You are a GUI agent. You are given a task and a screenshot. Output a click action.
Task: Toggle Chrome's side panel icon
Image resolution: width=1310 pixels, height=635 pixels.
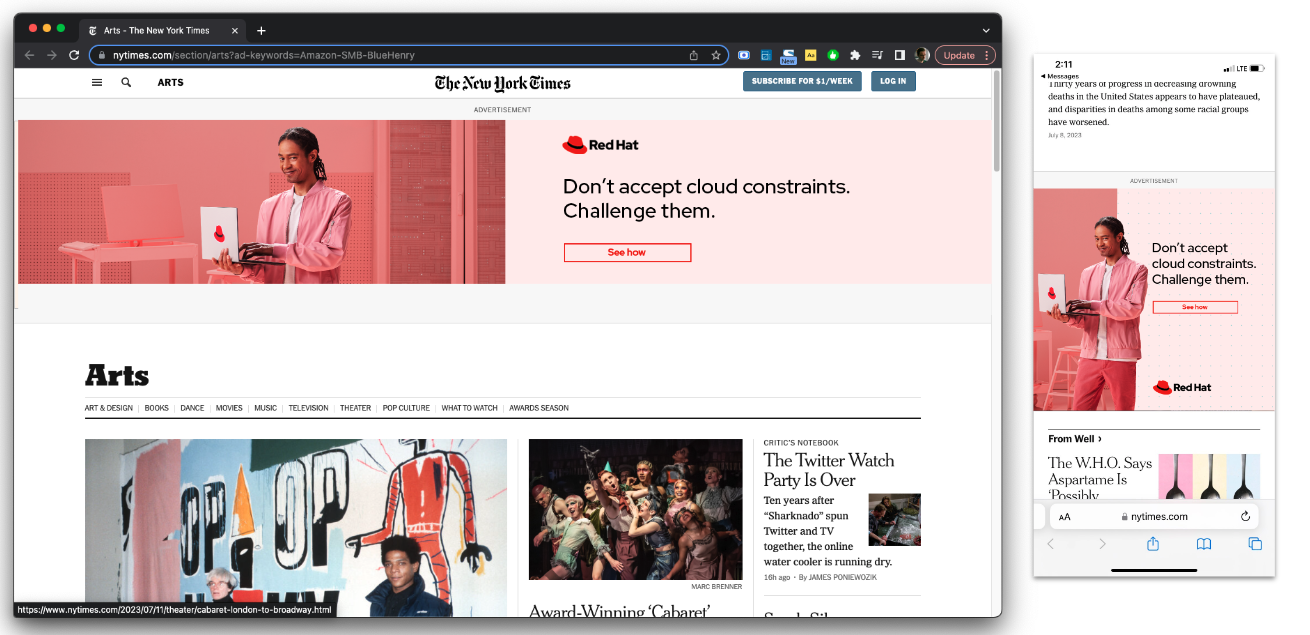(x=899, y=55)
